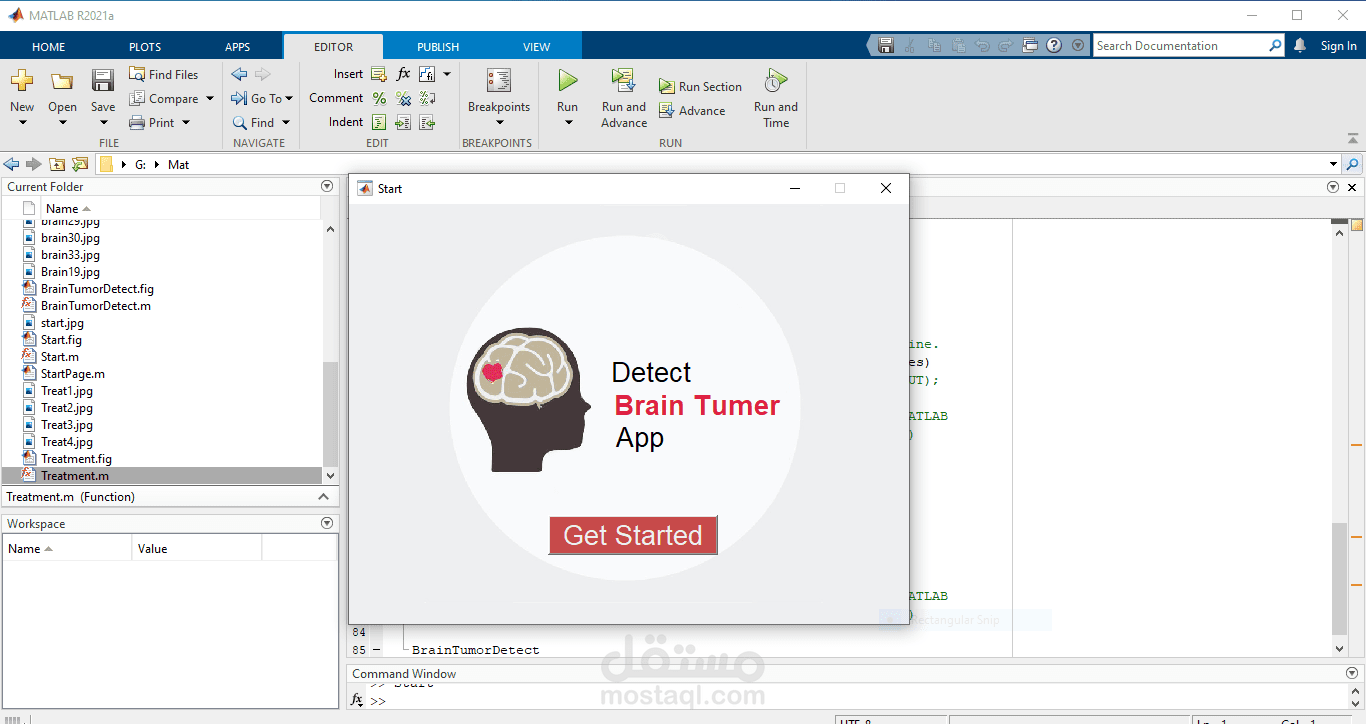Open the Breakpoints tool
The image size is (1366, 724).
click(x=498, y=81)
